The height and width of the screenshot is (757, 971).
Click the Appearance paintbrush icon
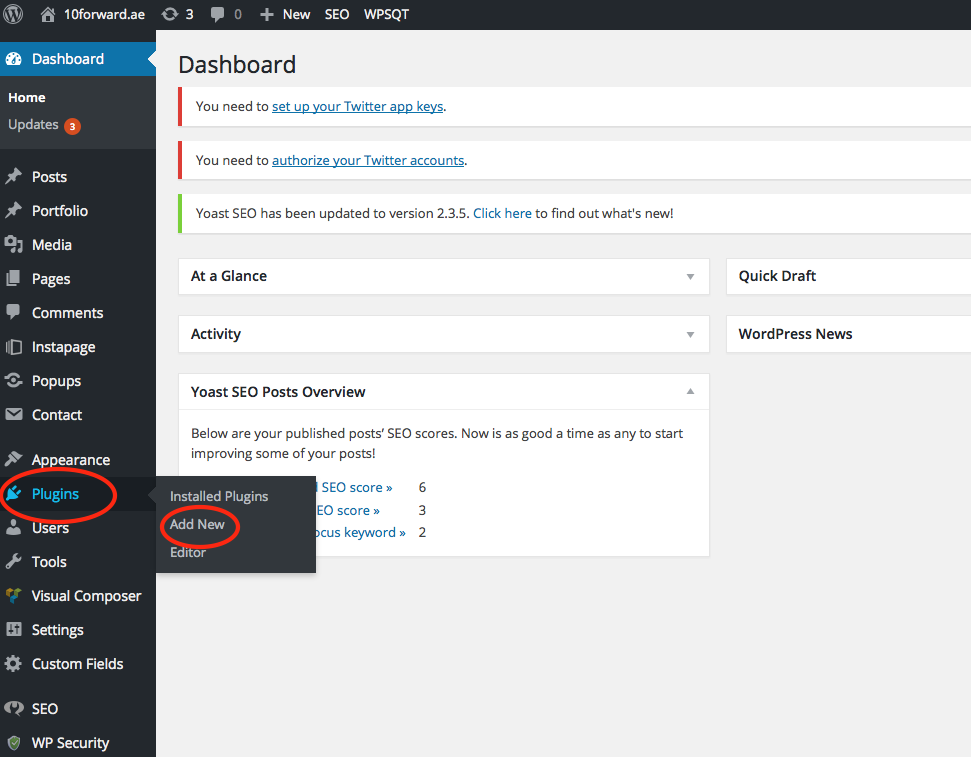point(14,459)
